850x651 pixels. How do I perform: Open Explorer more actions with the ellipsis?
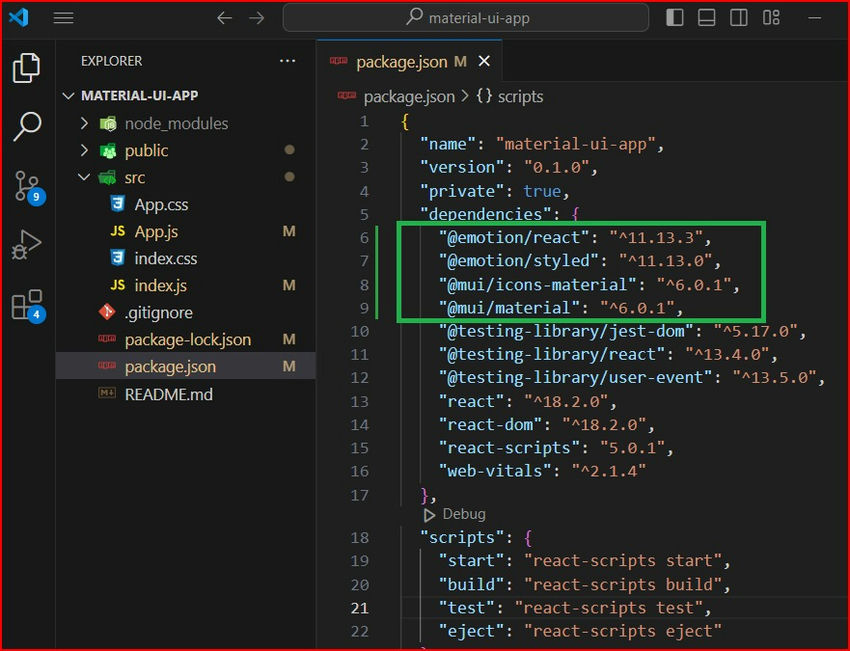(x=288, y=61)
